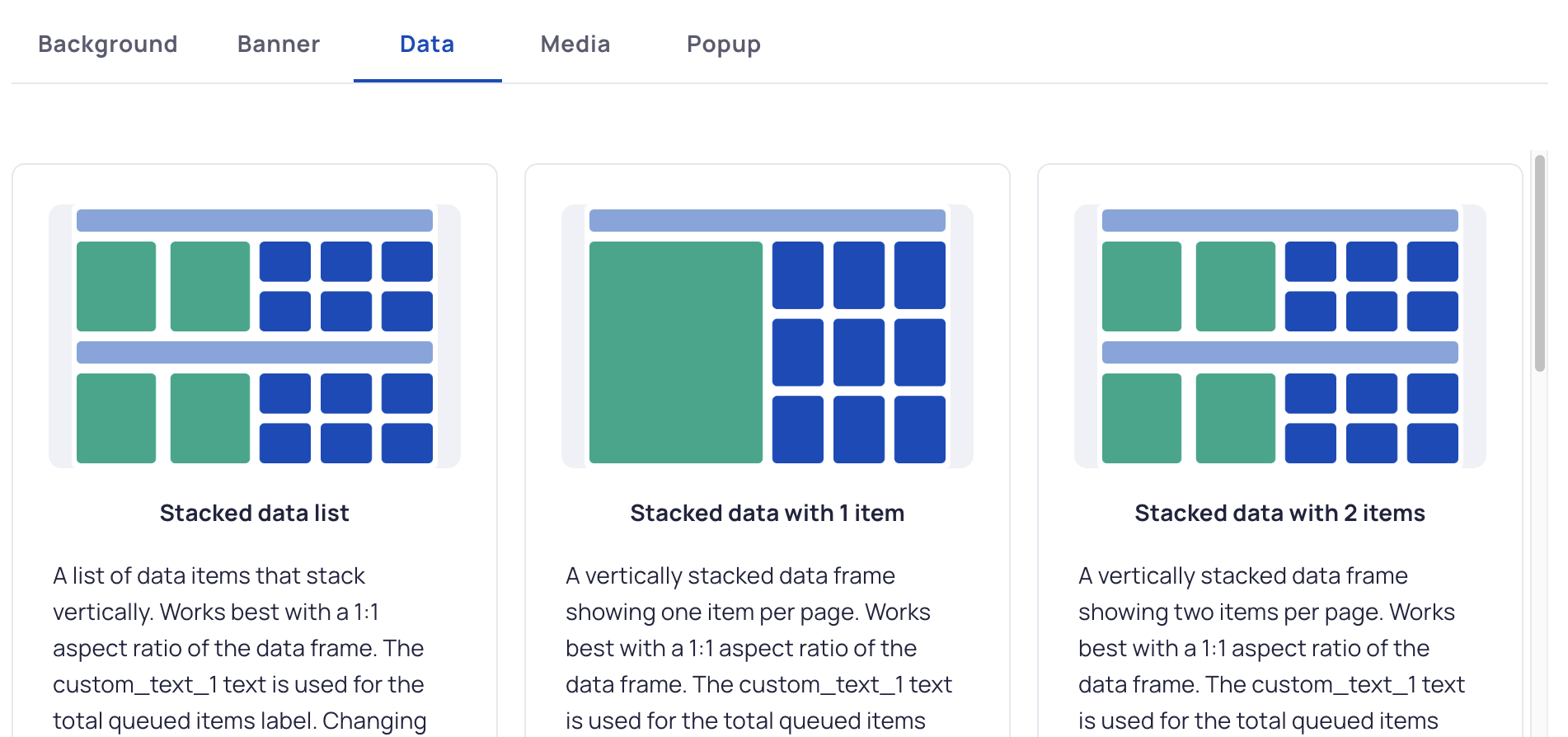Viewport: 1568px width, 737px height.
Task: Click the Stacked data with 1 item title
Action: (768, 513)
